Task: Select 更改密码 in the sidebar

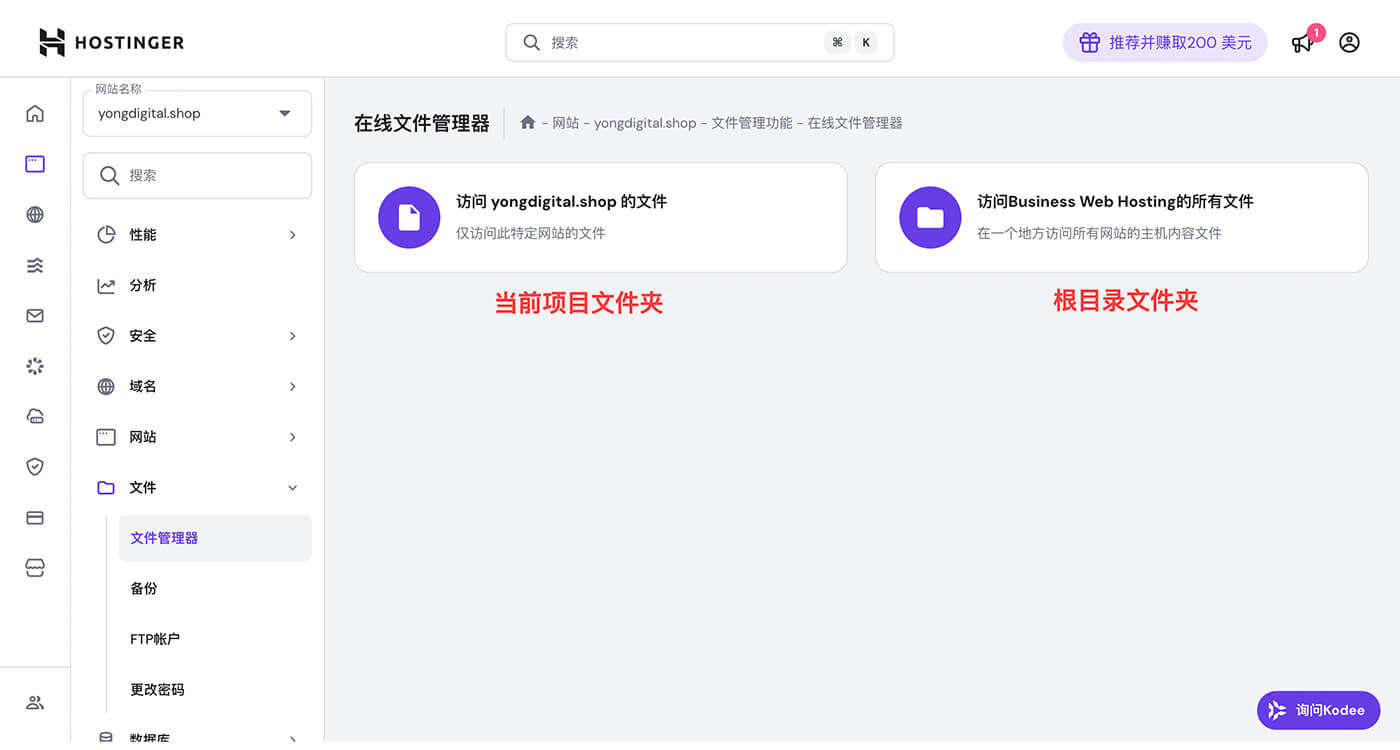Action: pos(215,689)
